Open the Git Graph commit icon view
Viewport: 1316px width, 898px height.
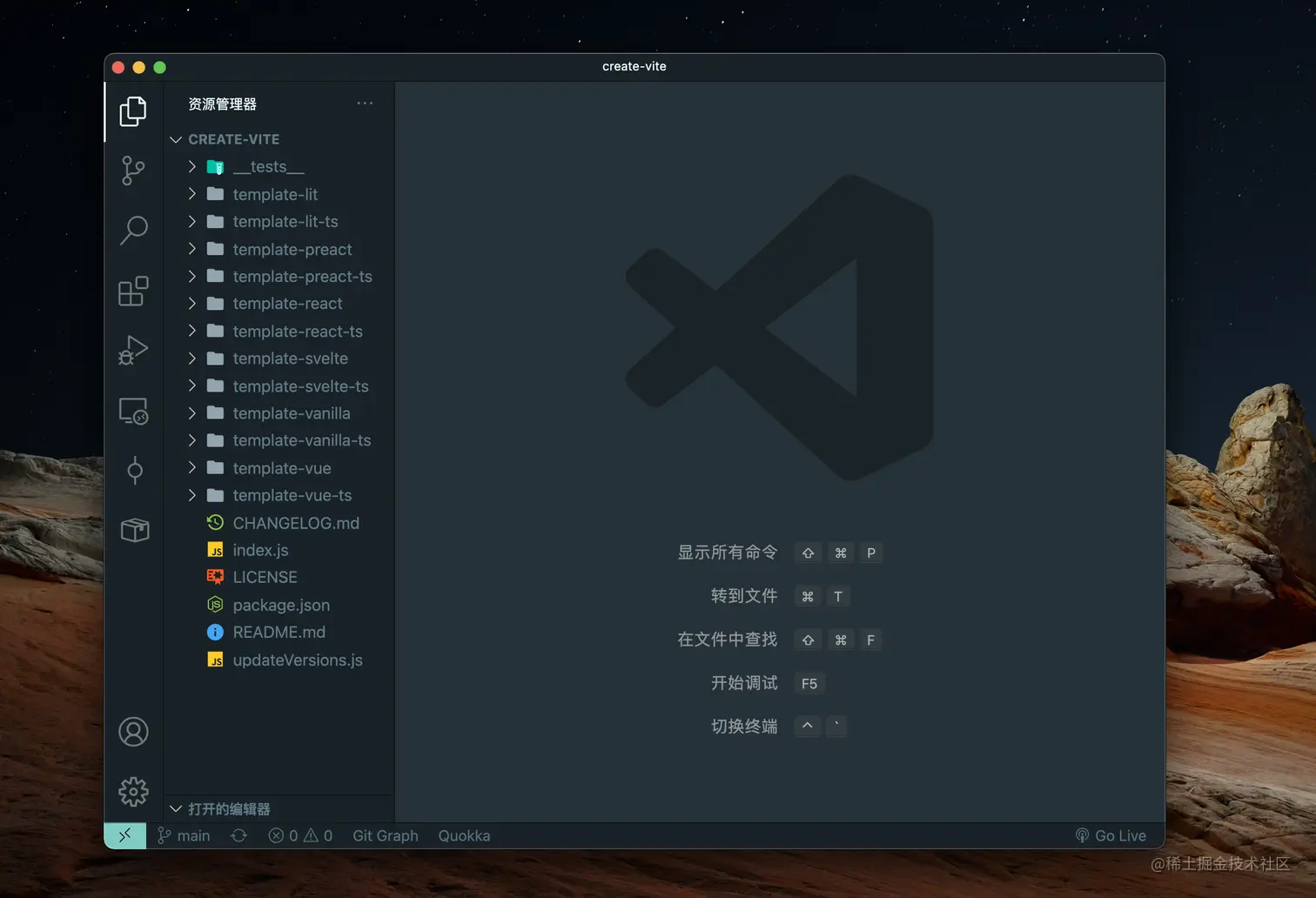tap(134, 471)
